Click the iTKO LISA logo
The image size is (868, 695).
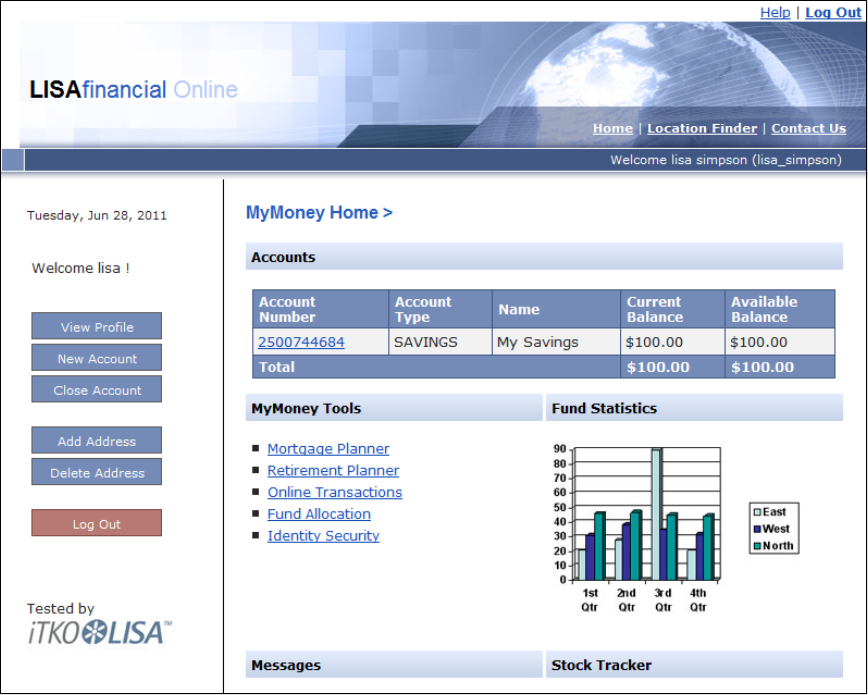coord(100,633)
